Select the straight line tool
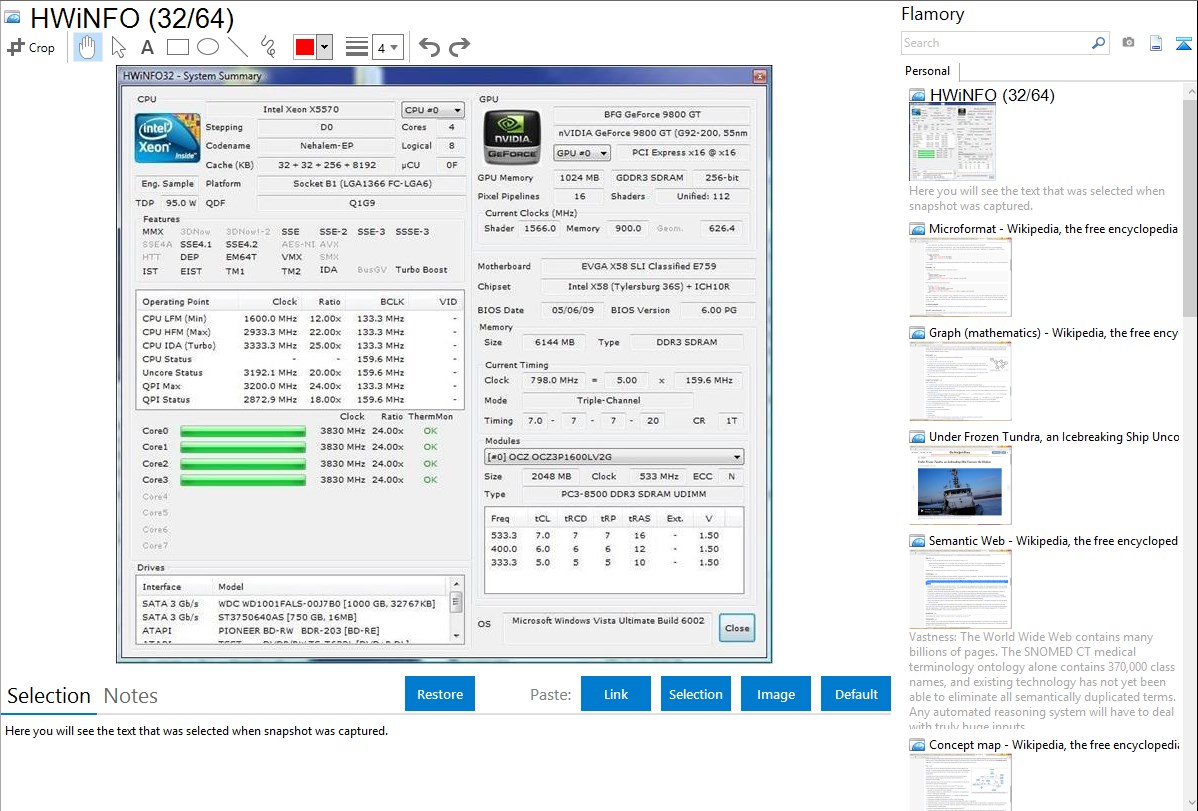The height and width of the screenshot is (811, 1198). coord(237,47)
